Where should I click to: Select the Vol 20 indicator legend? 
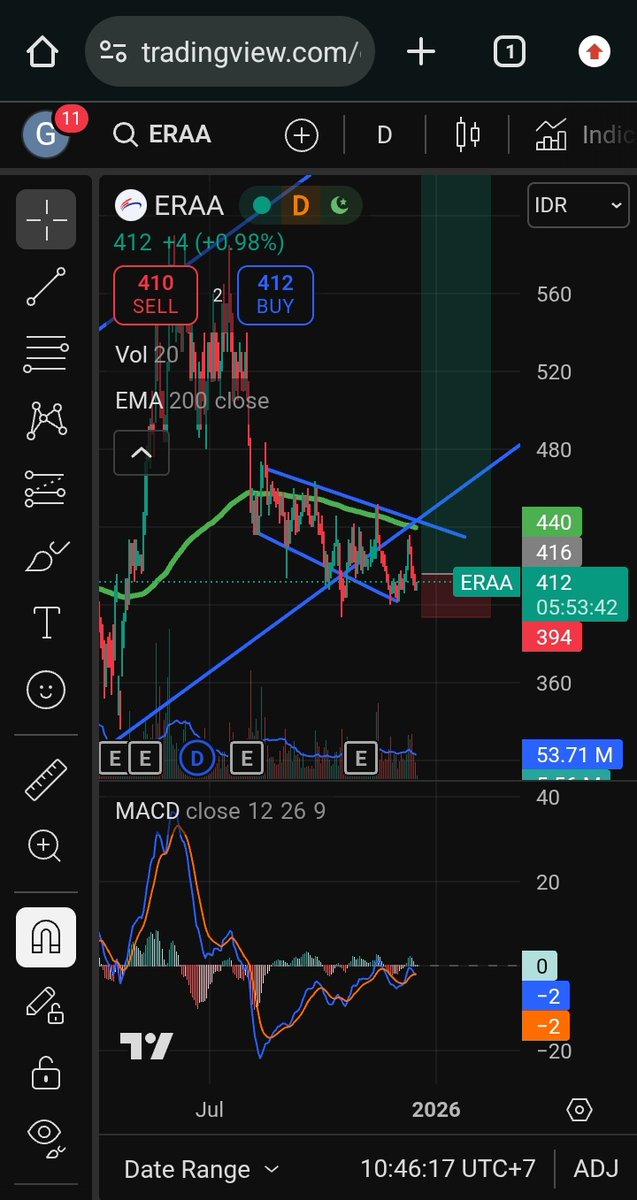pyautogui.click(x=147, y=354)
